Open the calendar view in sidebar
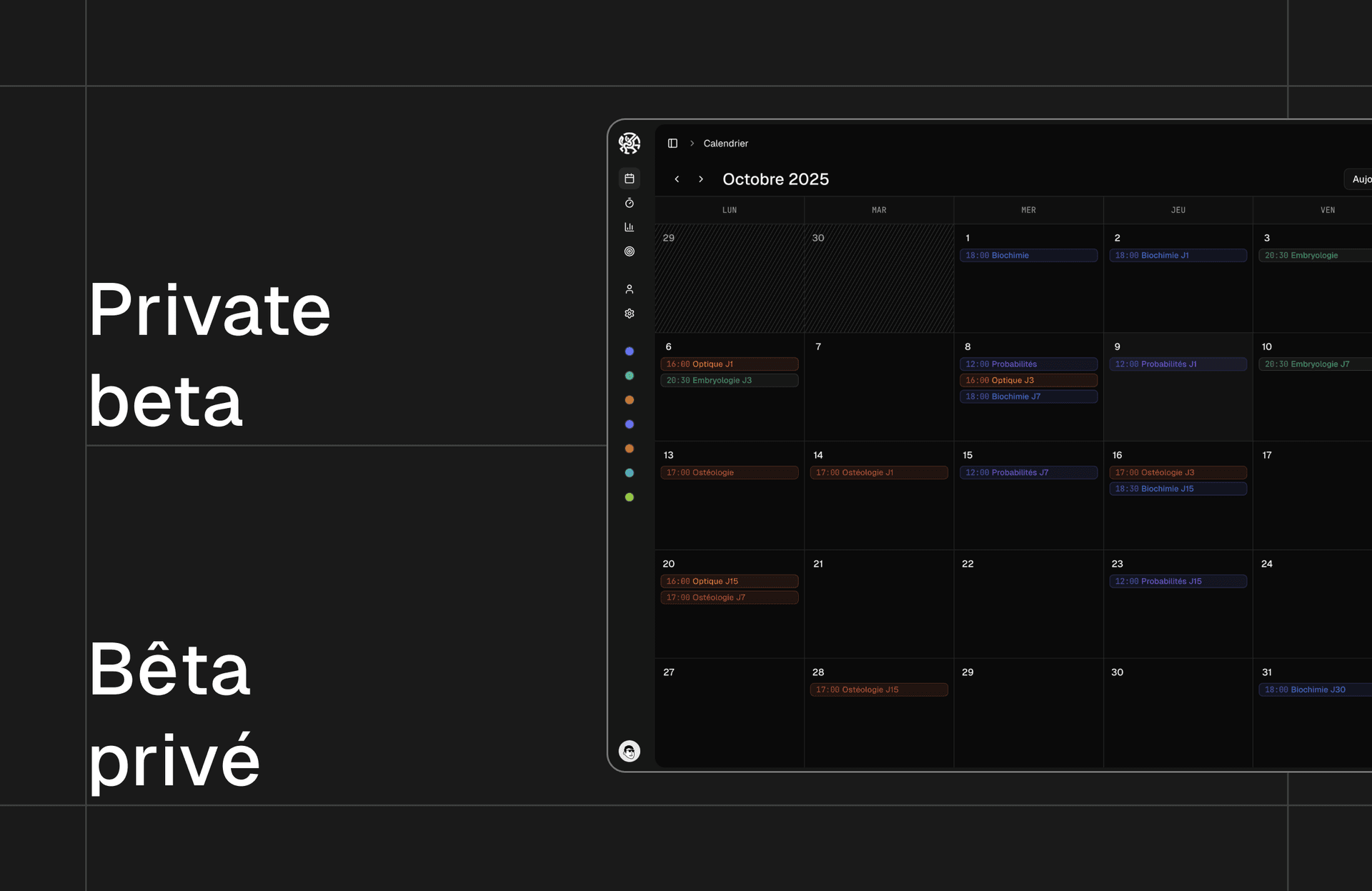This screenshot has height=891, width=1372. tap(629, 179)
